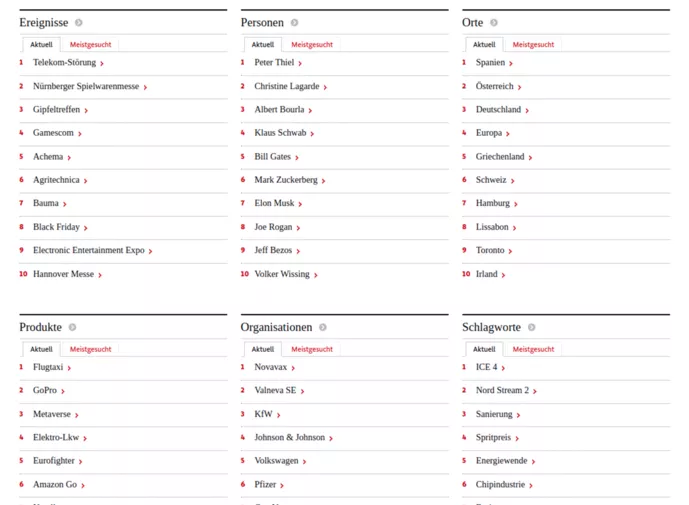The height and width of the screenshot is (505, 689).
Task: Click the arrow icon beside Produkte heading
Action: [72, 327]
